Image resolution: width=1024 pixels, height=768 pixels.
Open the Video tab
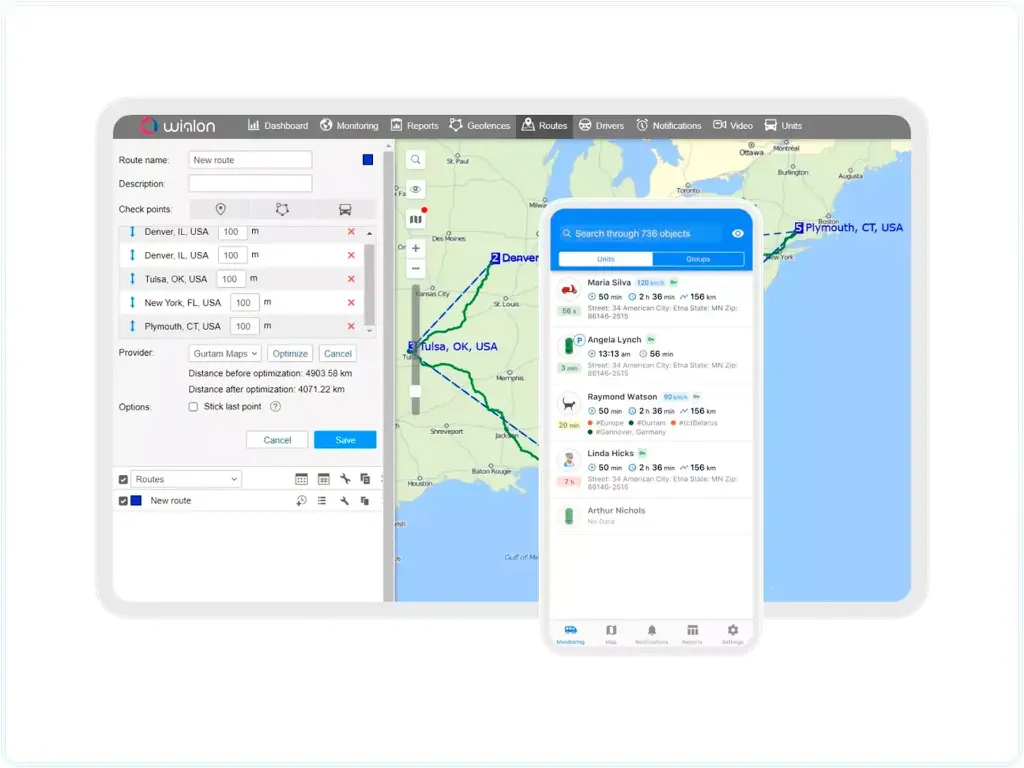pos(733,125)
